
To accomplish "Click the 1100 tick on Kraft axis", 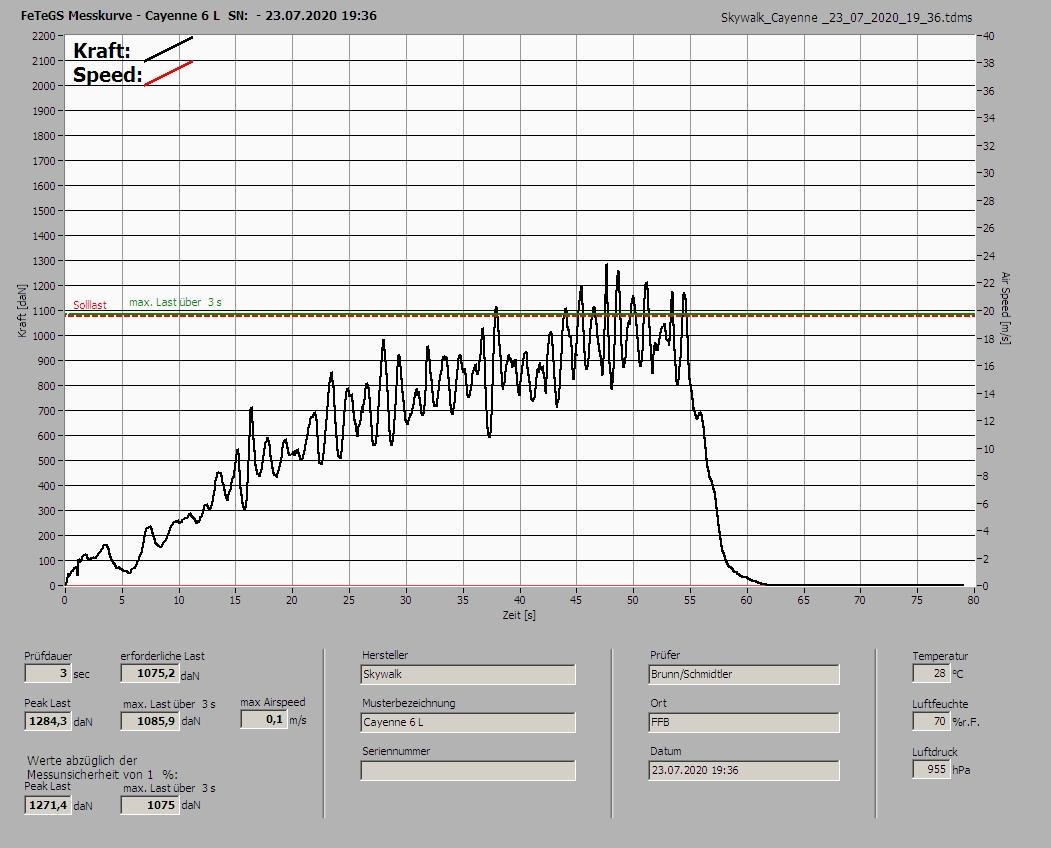I will pos(43,311).
